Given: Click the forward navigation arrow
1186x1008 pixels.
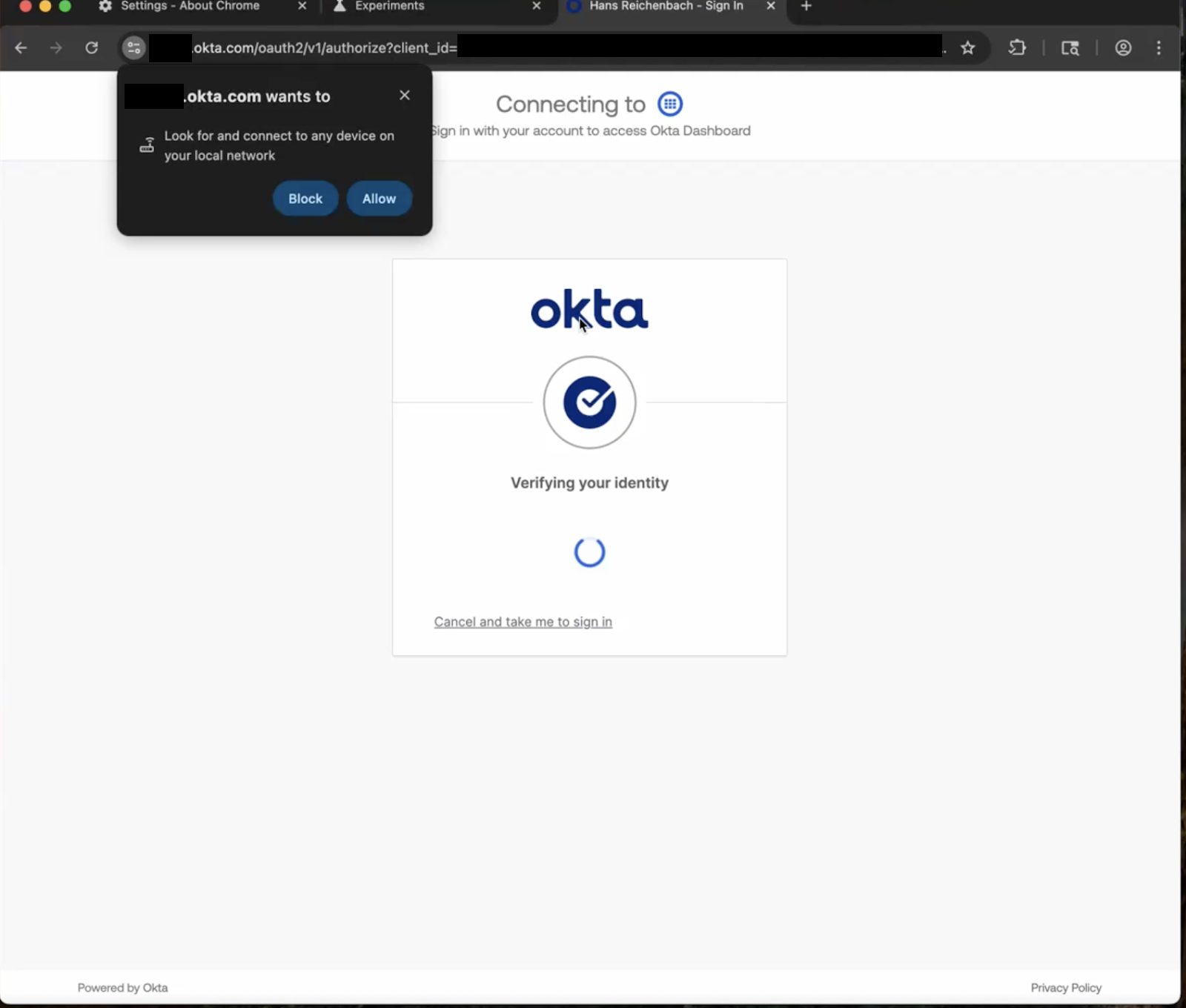Looking at the screenshot, I should pos(56,47).
